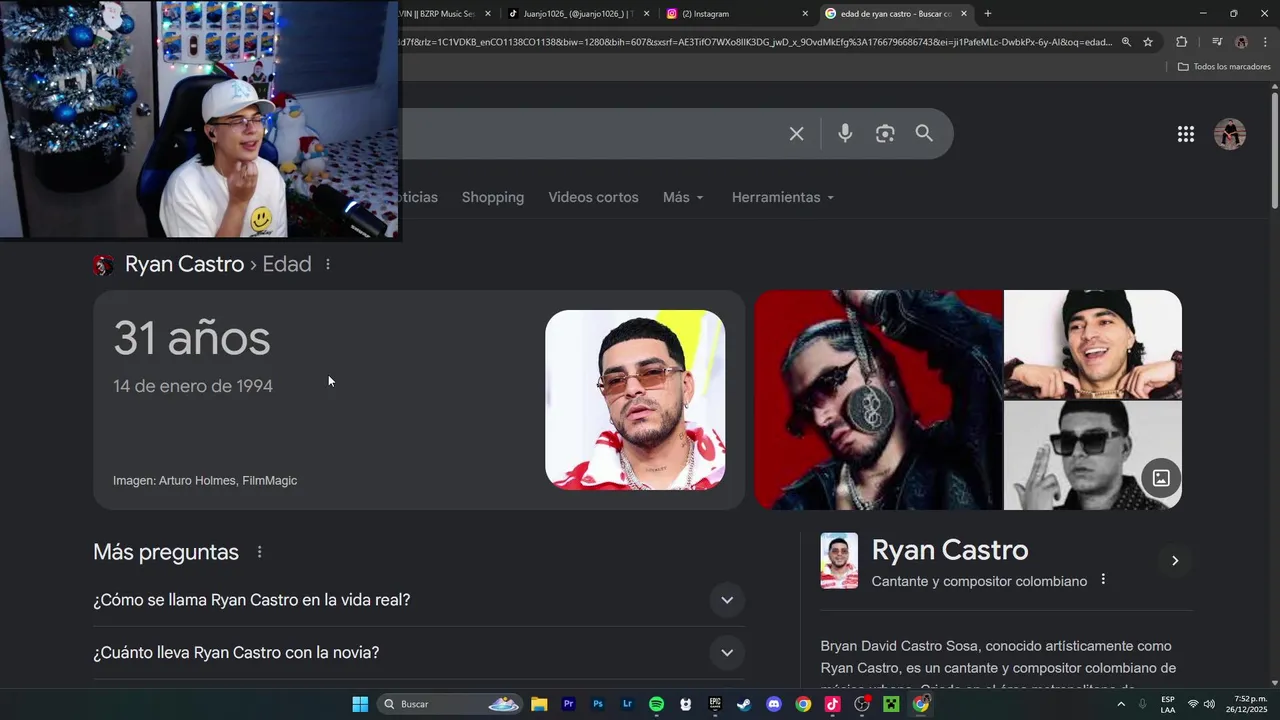This screenshot has width=1280, height=720.
Task: Open Premiere Pro from the taskbar
Action: pyautogui.click(x=568, y=704)
